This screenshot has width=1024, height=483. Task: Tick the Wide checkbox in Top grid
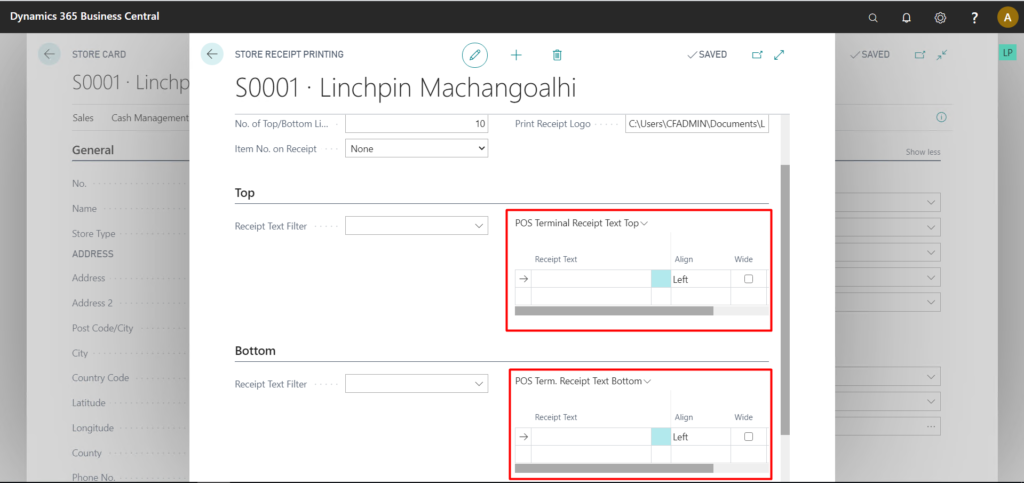[x=748, y=279]
